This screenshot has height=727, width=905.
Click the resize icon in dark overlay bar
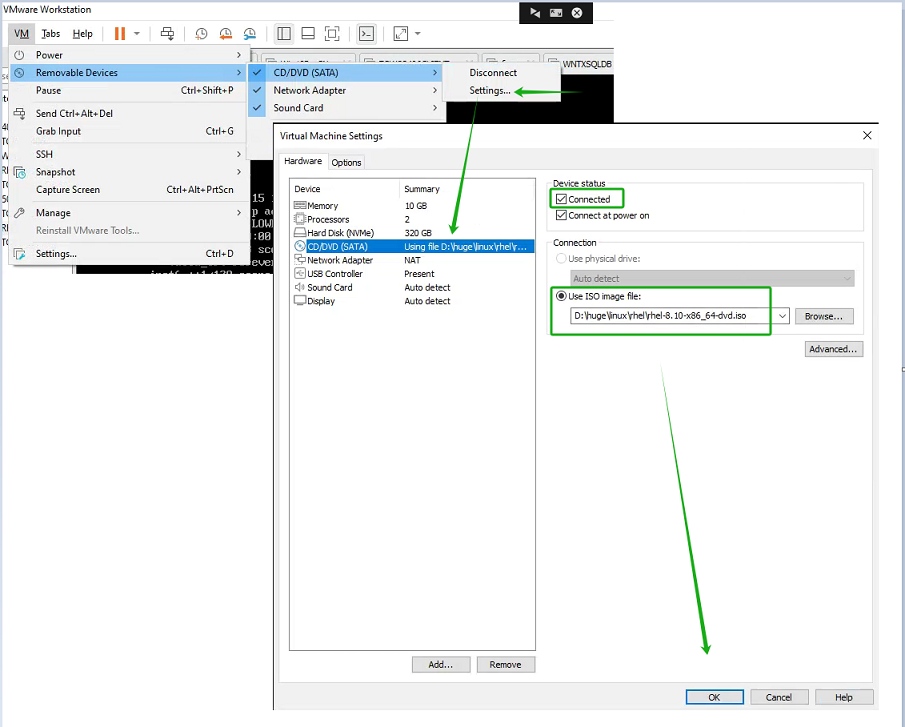coord(556,13)
